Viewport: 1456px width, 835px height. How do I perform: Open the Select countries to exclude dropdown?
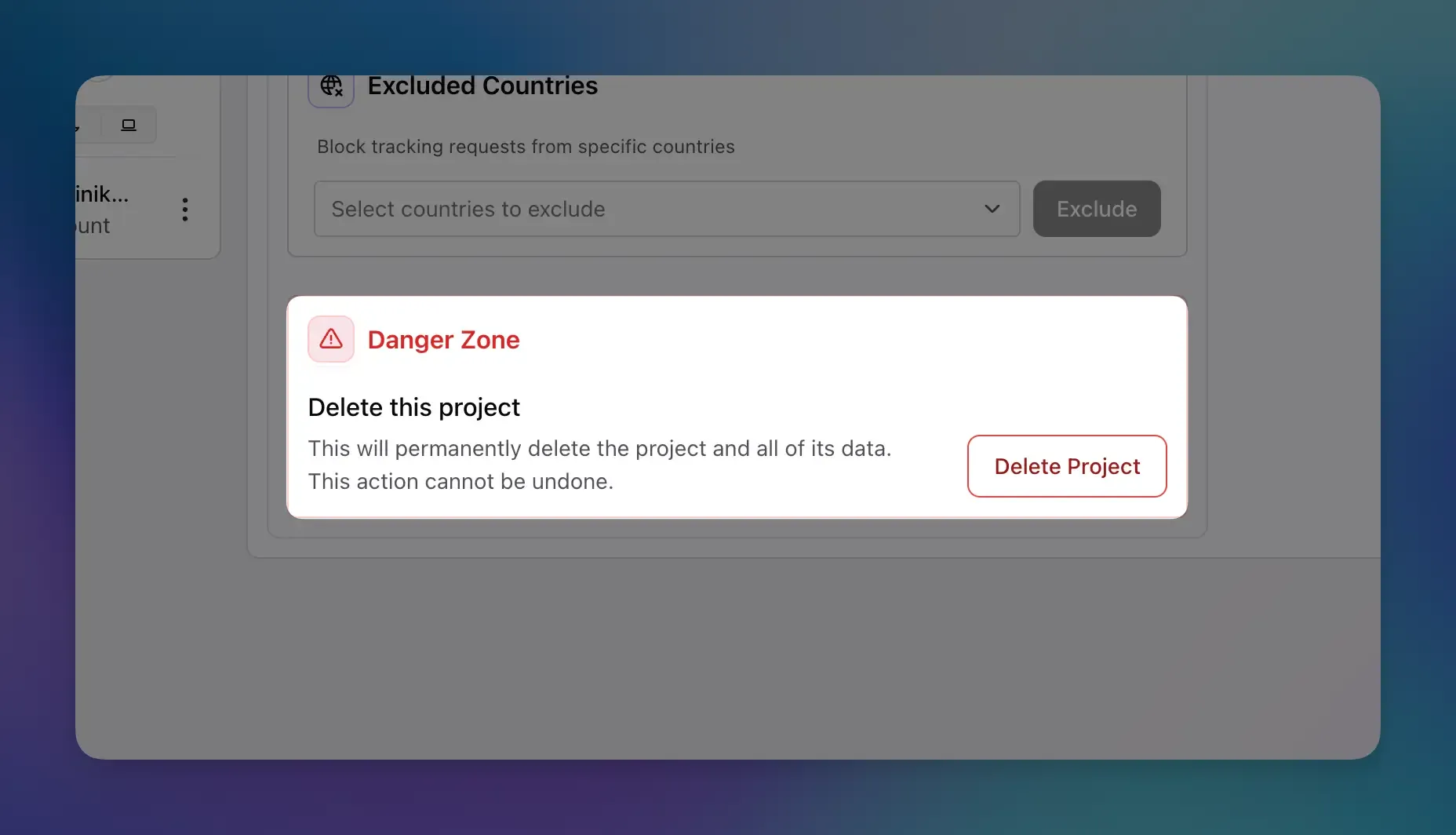(x=666, y=209)
